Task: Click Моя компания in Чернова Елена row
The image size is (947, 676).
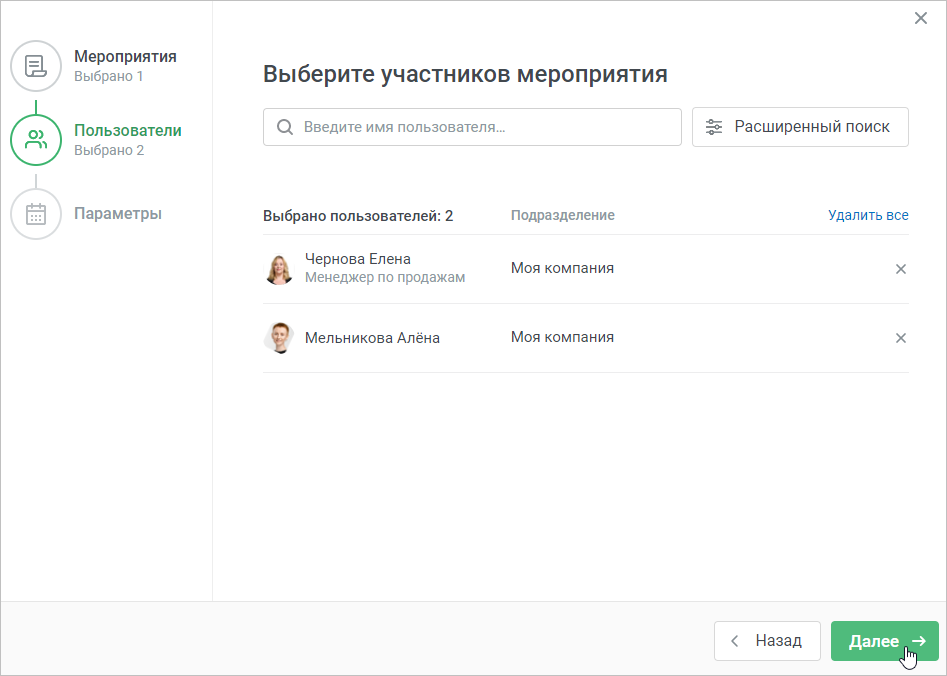Action: click(x=562, y=268)
